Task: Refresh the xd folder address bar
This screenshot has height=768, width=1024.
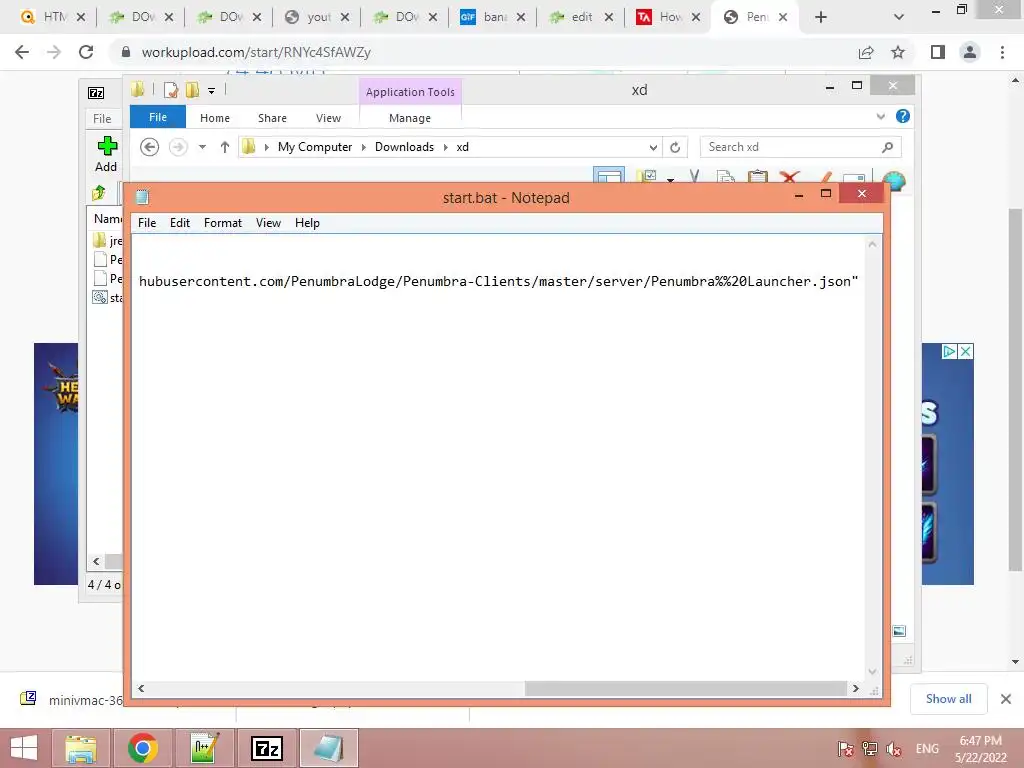Action: 675,148
